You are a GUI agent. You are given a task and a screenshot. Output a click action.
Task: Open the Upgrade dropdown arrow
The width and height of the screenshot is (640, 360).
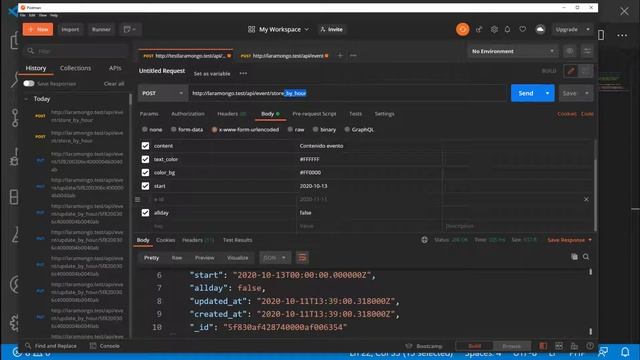pyautogui.click(x=588, y=29)
